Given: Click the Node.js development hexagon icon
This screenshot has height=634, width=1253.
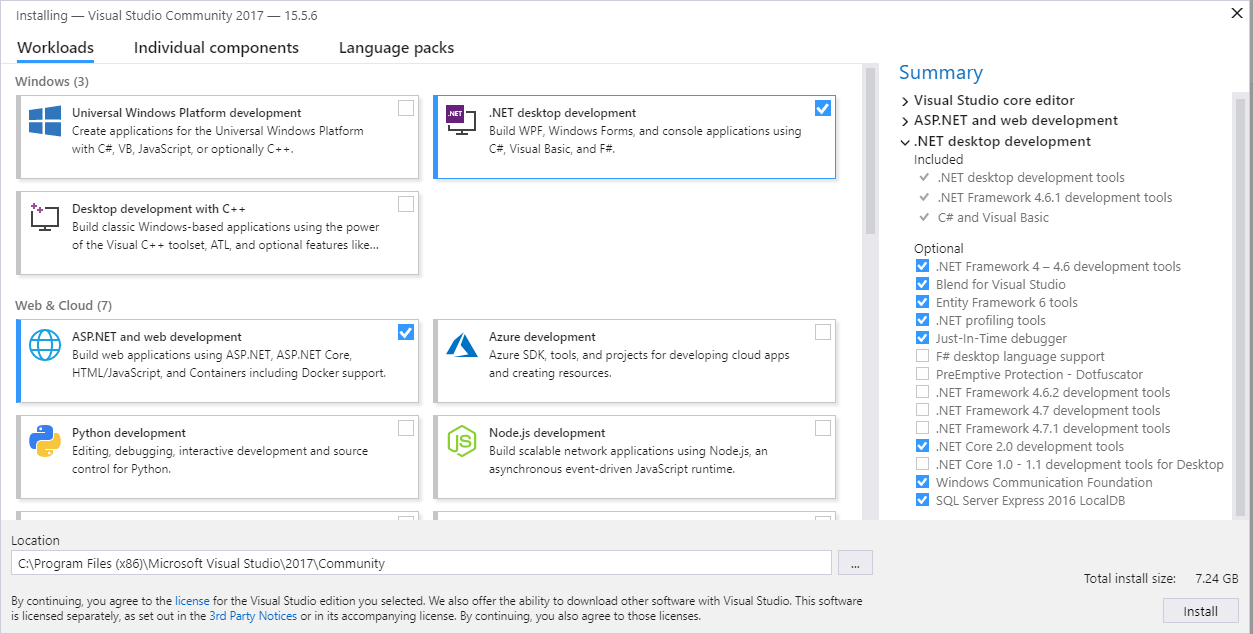Looking at the screenshot, I should coord(461,441).
